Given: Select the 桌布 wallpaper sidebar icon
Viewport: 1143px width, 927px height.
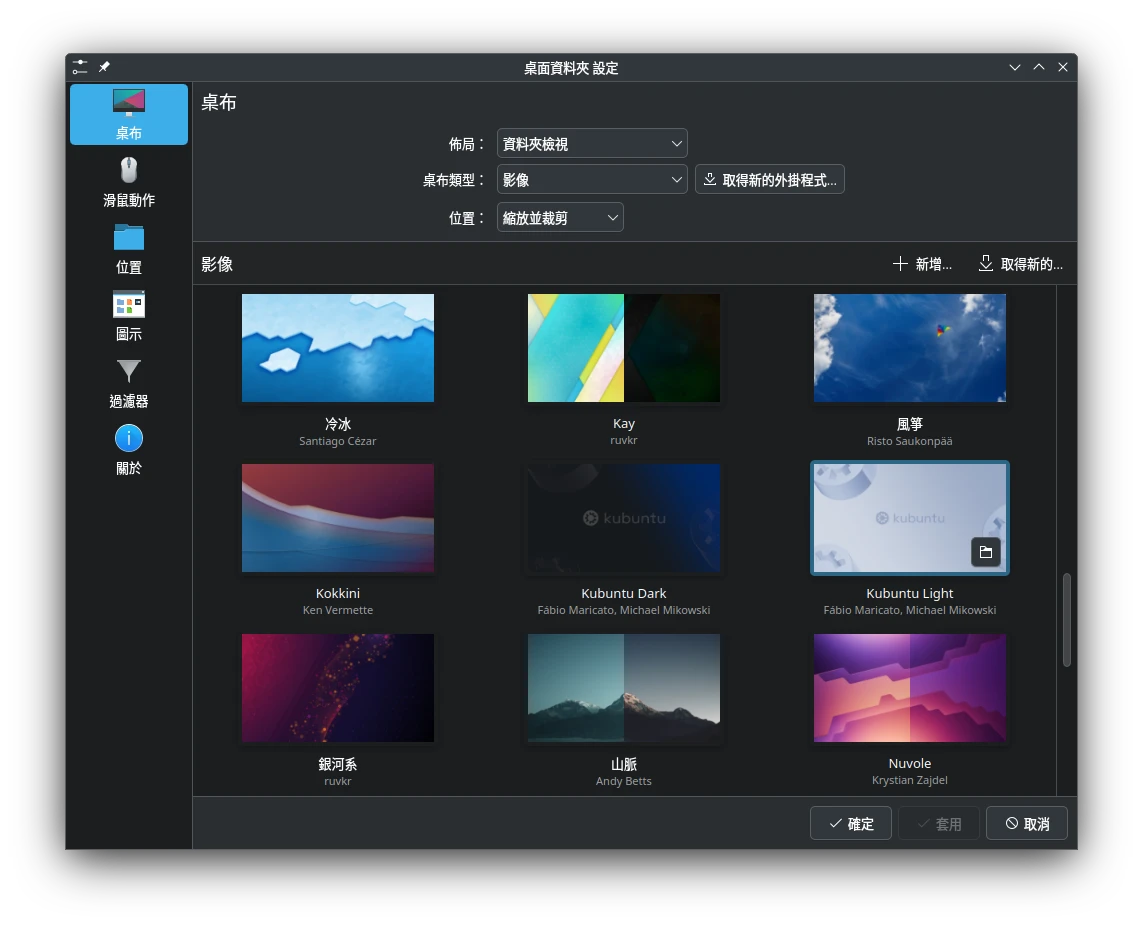Looking at the screenshot, I should tap(129, 114).
